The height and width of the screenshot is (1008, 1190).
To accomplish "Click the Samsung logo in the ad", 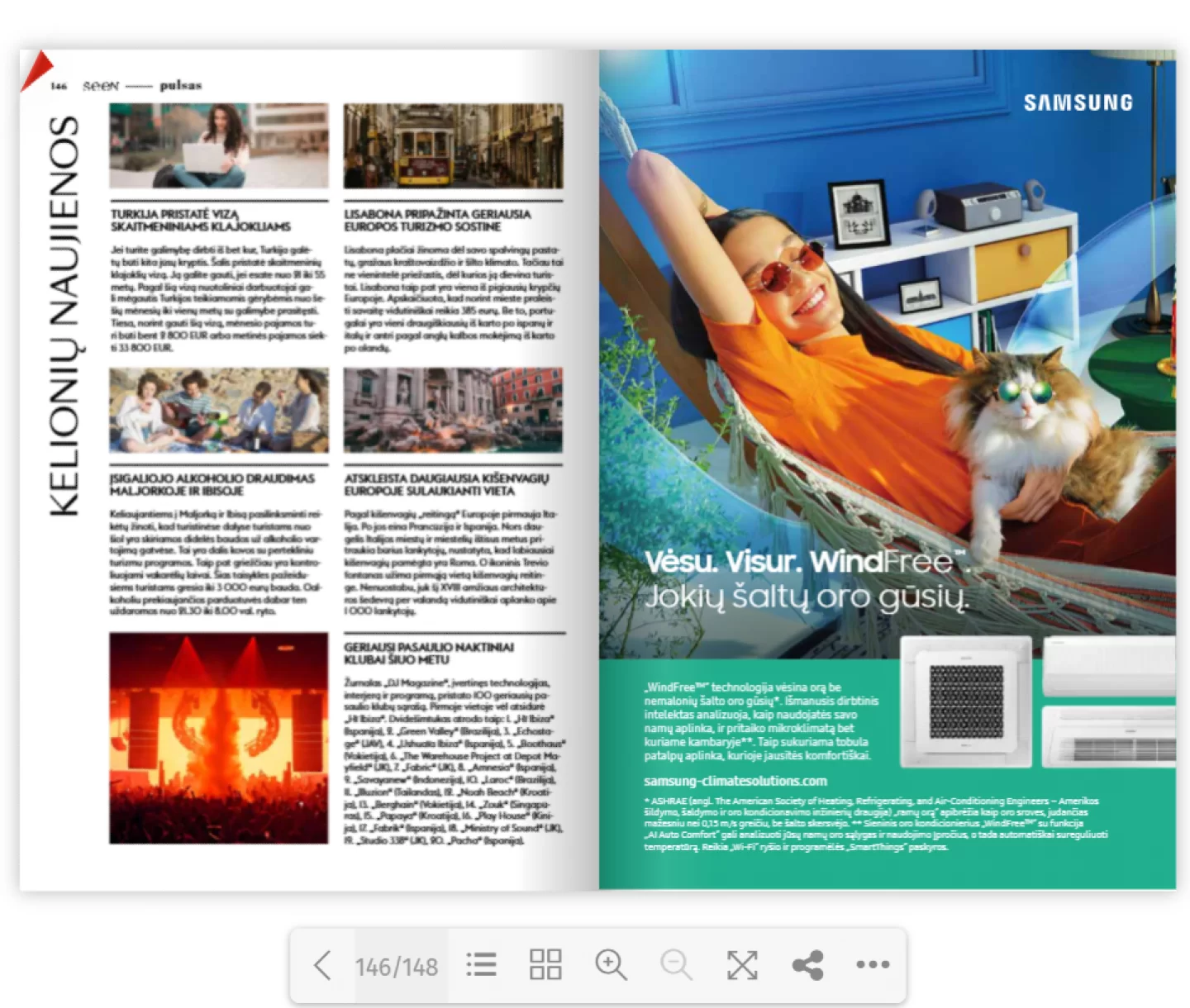I will 1078,103.
